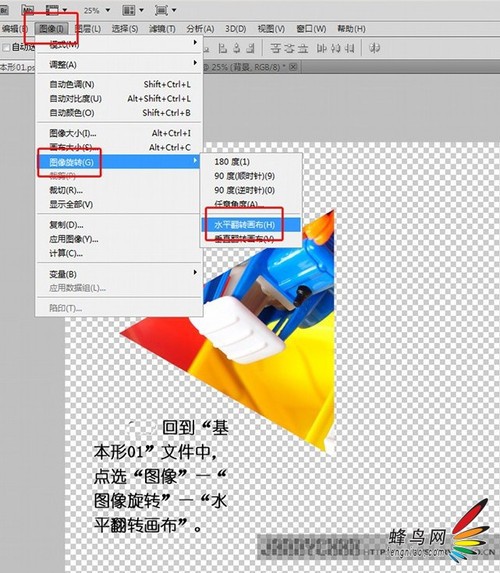Click the distribute bottom edges icon
The height and width of the screenshot is (573, 500).
[x=303, y=48]
